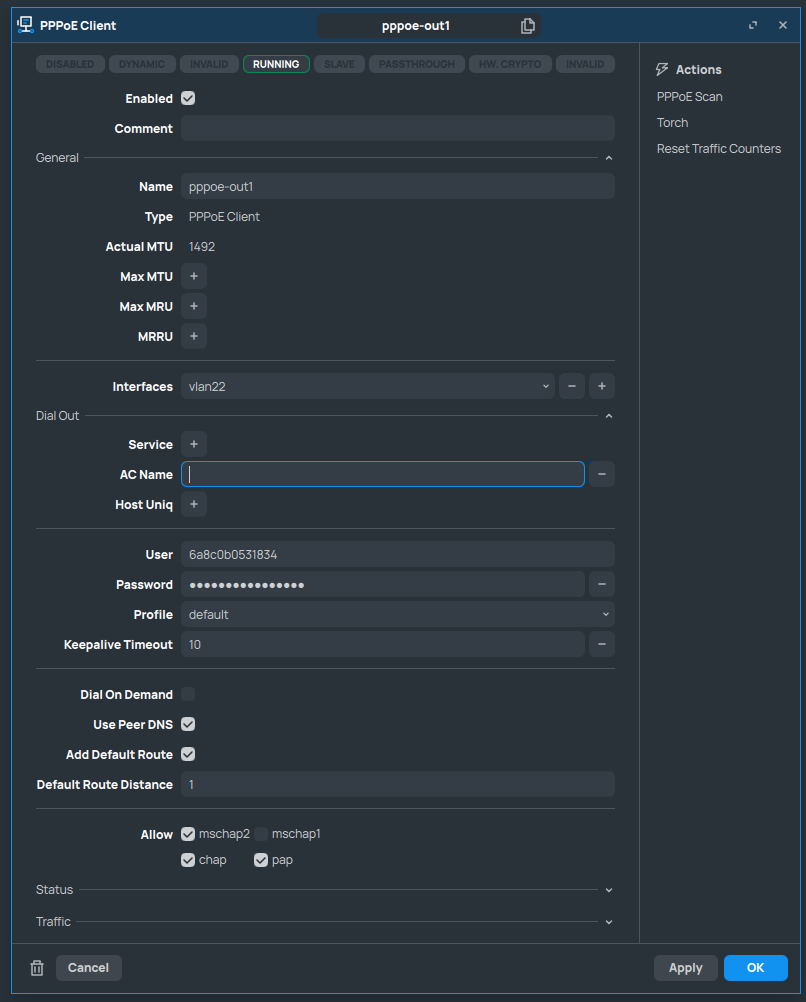The width and height of the screenshot is (806, 1002).
Task: Click the Password field
Action: click(x=383, y=584)
